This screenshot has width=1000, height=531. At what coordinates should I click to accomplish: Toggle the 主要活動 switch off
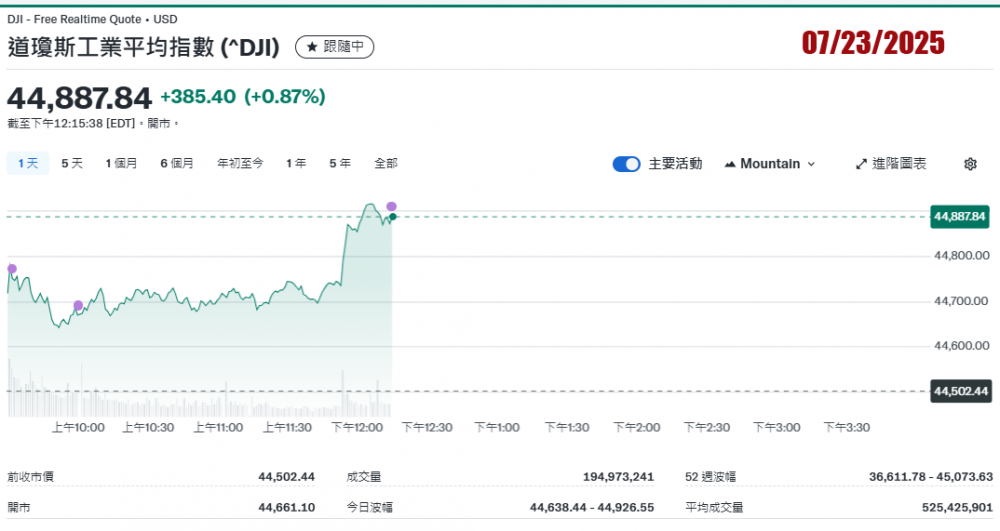626,164
